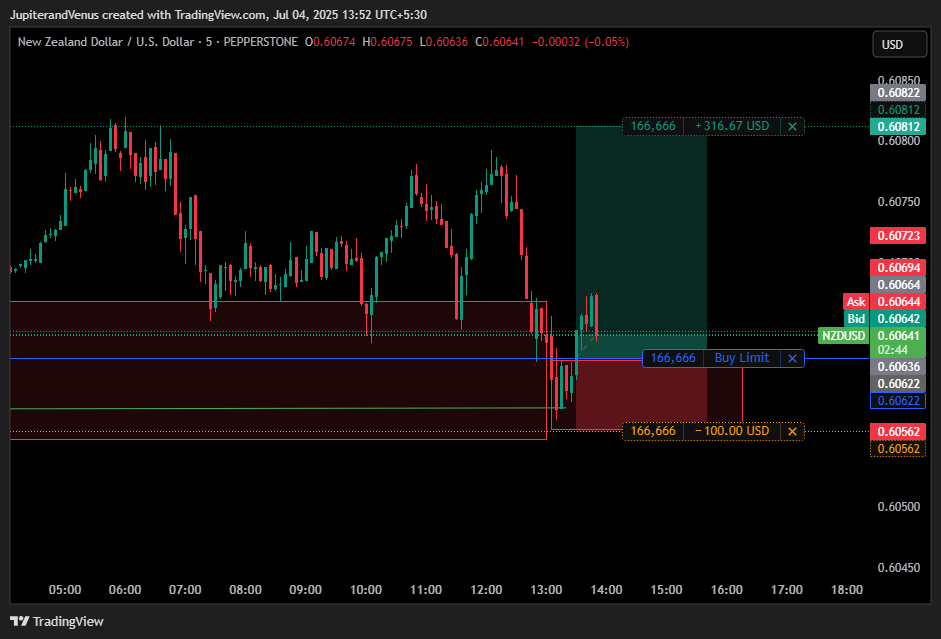Click the 0.60822 gray price label
Screen dimensions: 941x639
(898, 92)
